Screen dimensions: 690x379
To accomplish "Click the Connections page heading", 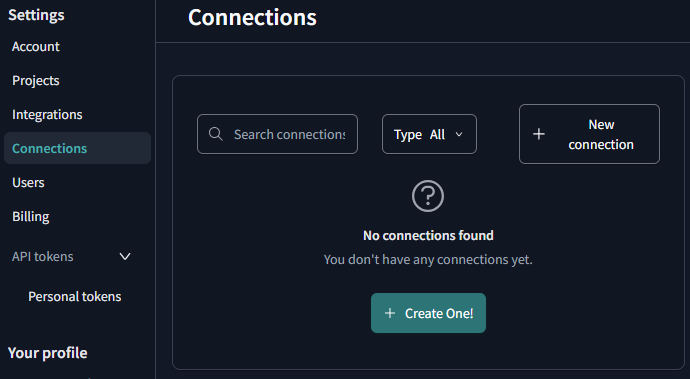I will tap(252, 18).
